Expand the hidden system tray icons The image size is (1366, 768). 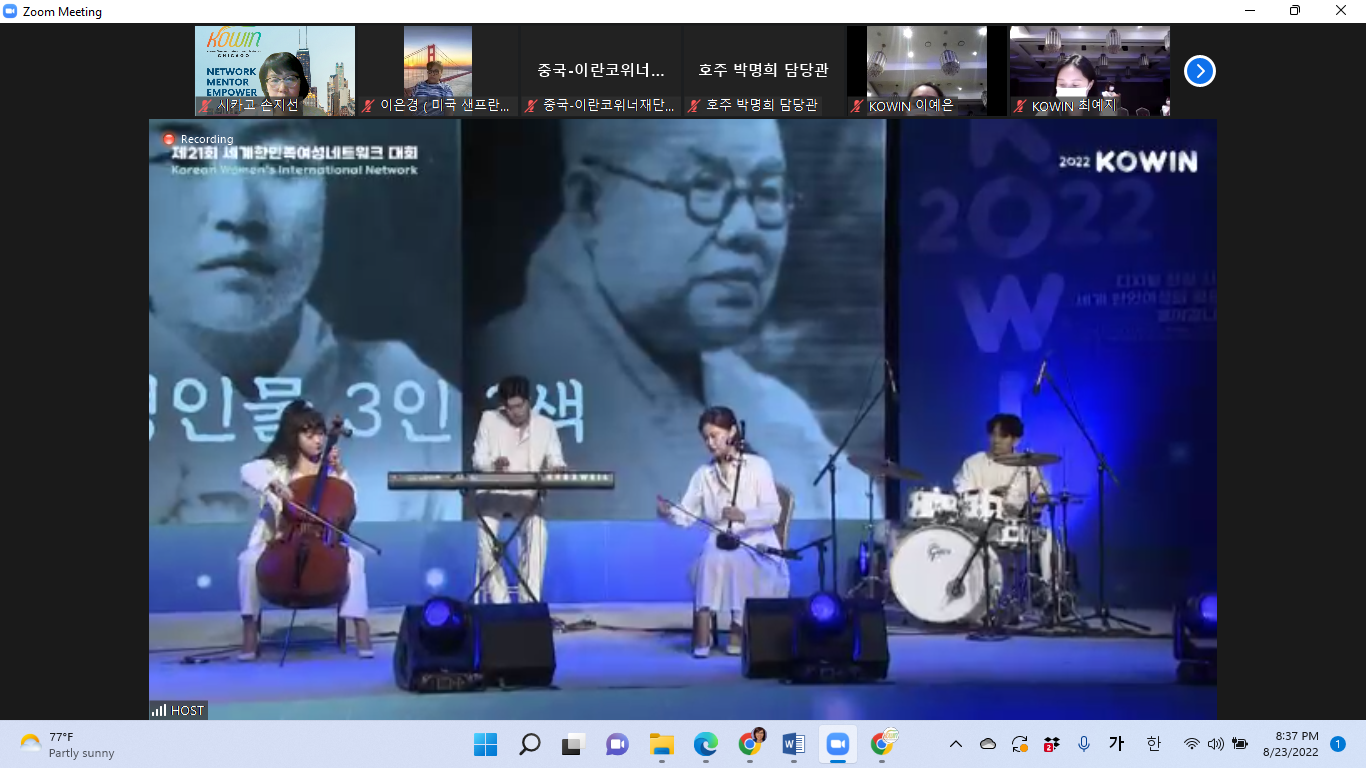(956, 744)
